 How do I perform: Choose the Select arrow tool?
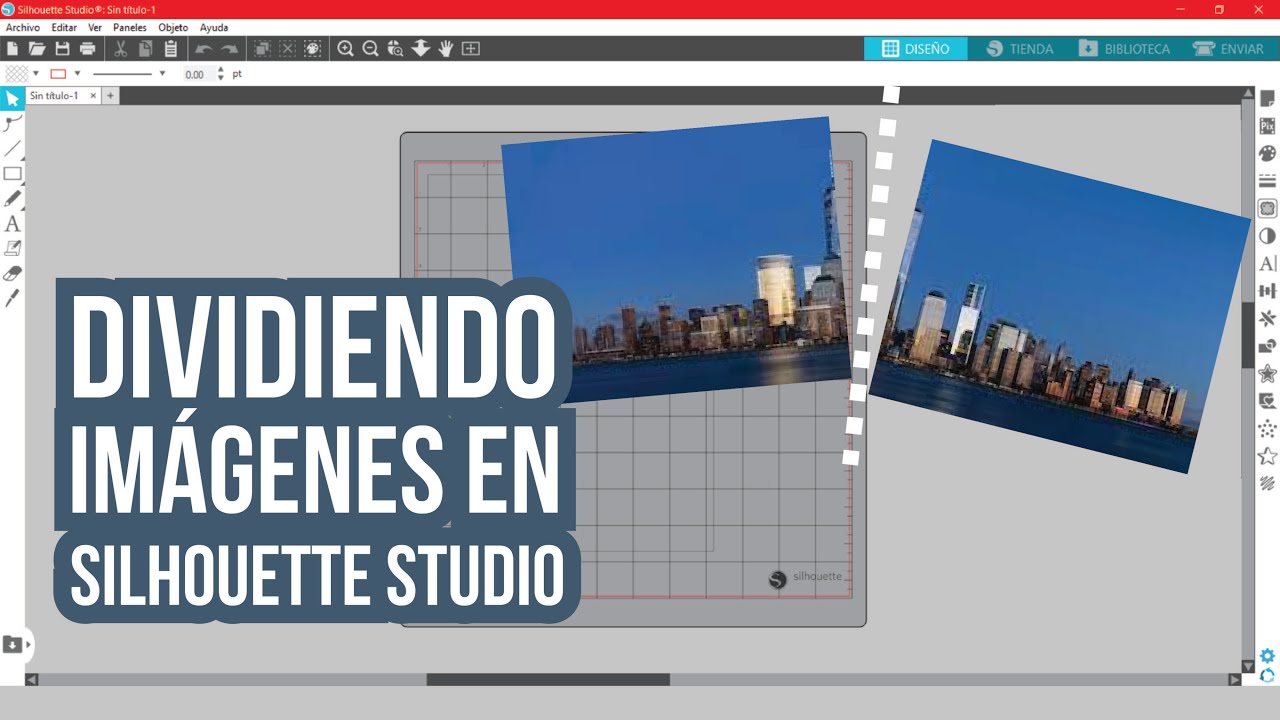pos(12,98)
